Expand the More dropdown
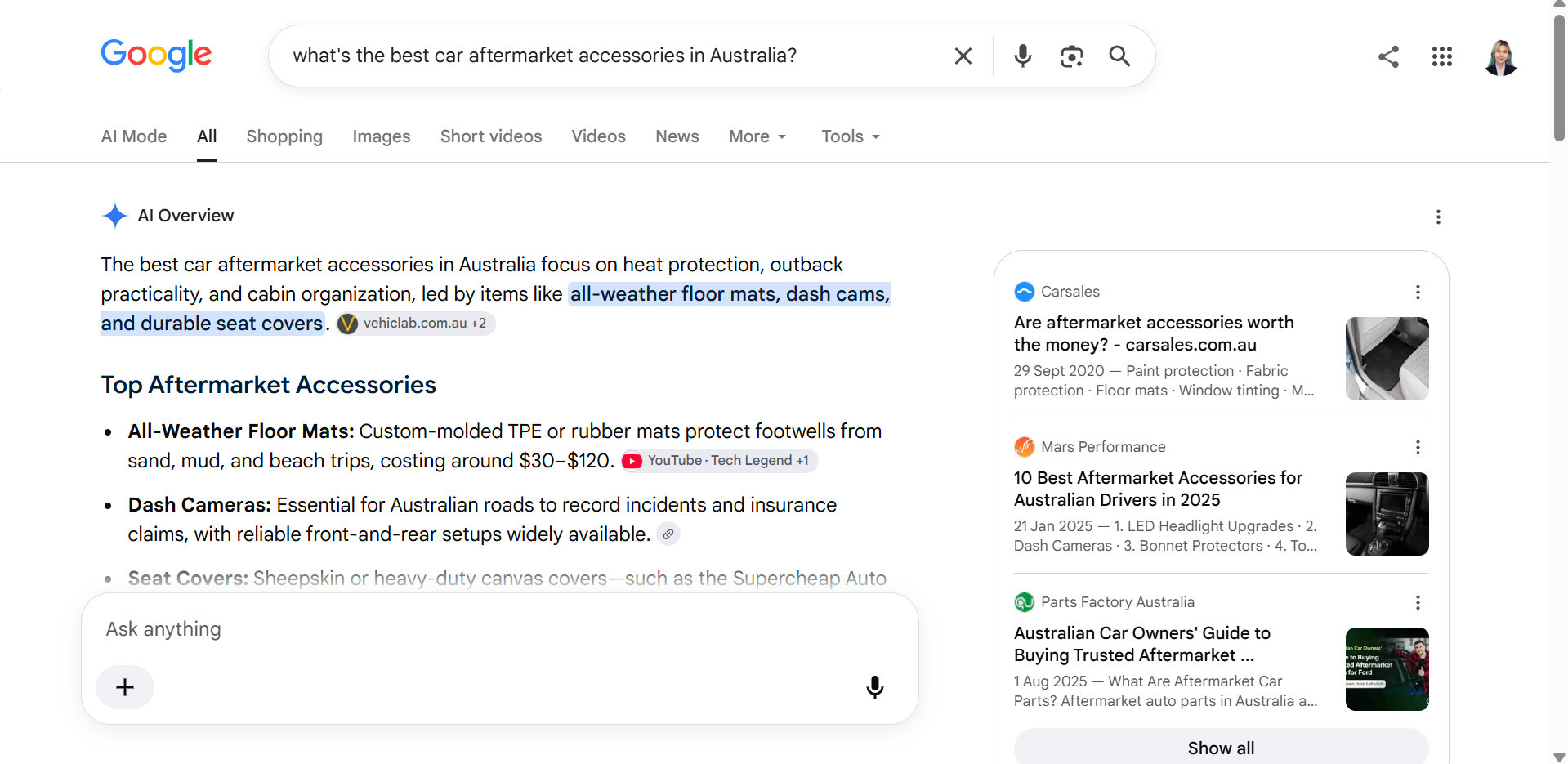This screenshot has width=1568, height=764. (757, 136)
